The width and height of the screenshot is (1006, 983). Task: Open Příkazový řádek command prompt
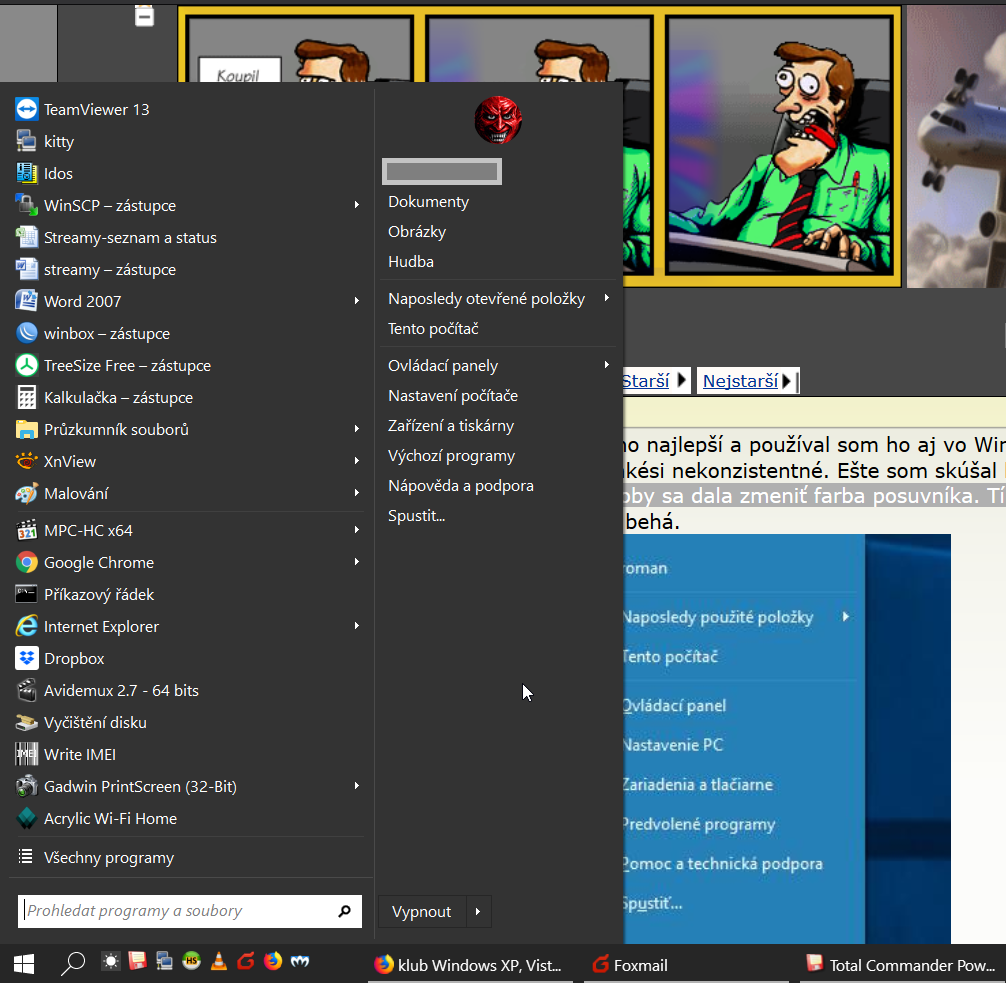coord(188,595)
